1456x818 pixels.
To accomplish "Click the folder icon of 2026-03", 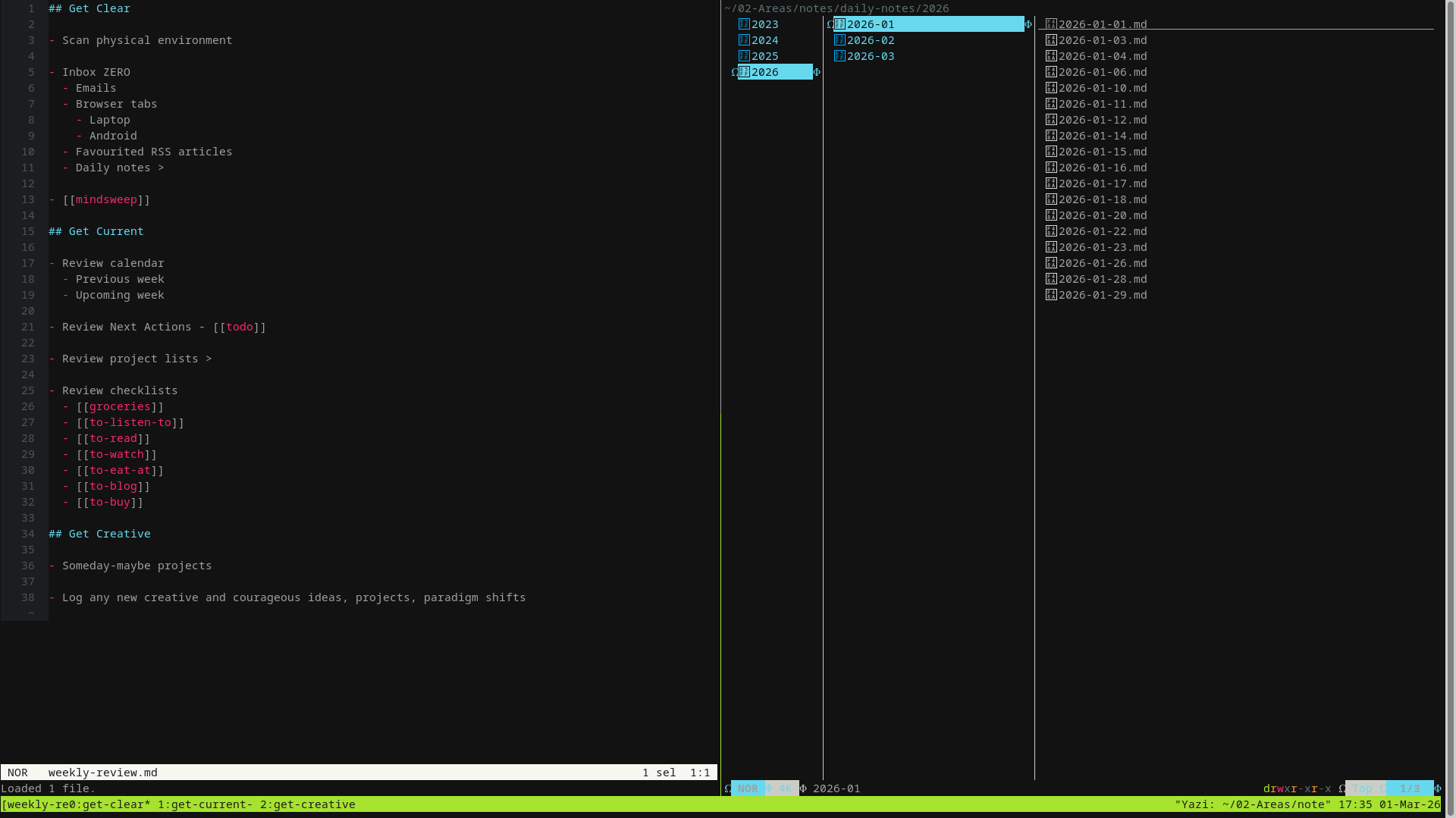I will 839,56.
